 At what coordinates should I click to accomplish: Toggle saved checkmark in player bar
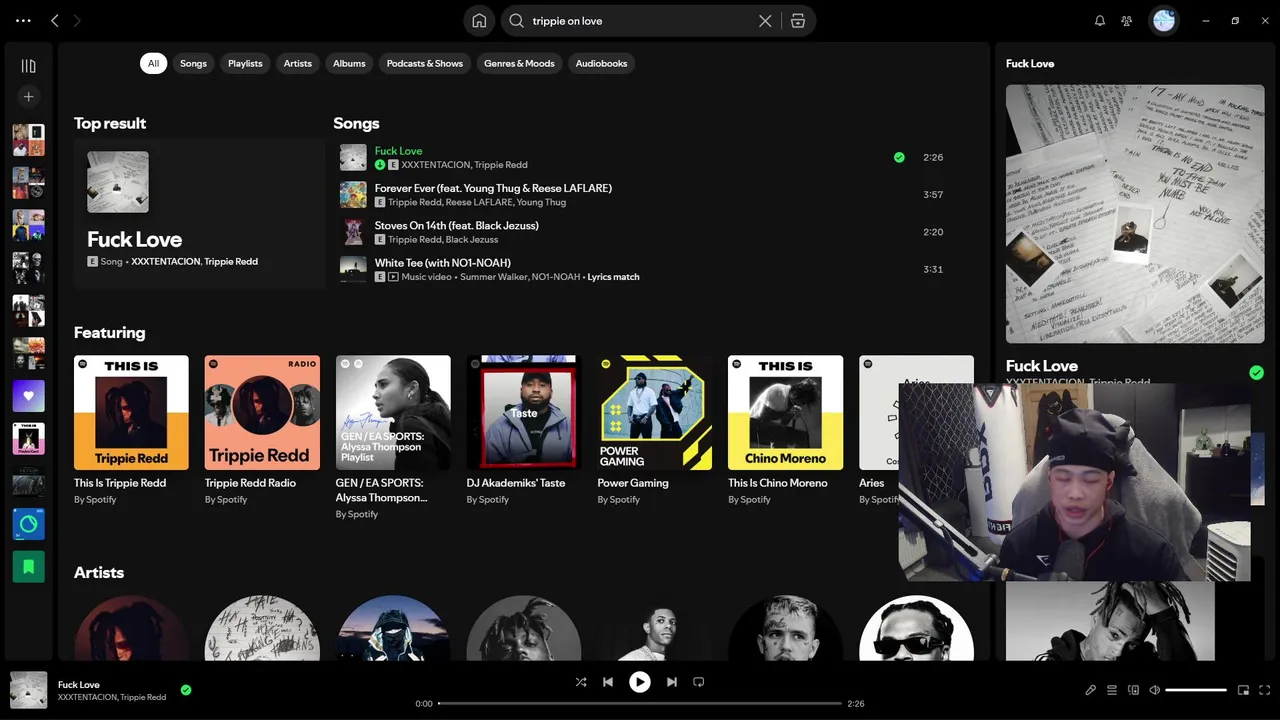tap(186, 690)
